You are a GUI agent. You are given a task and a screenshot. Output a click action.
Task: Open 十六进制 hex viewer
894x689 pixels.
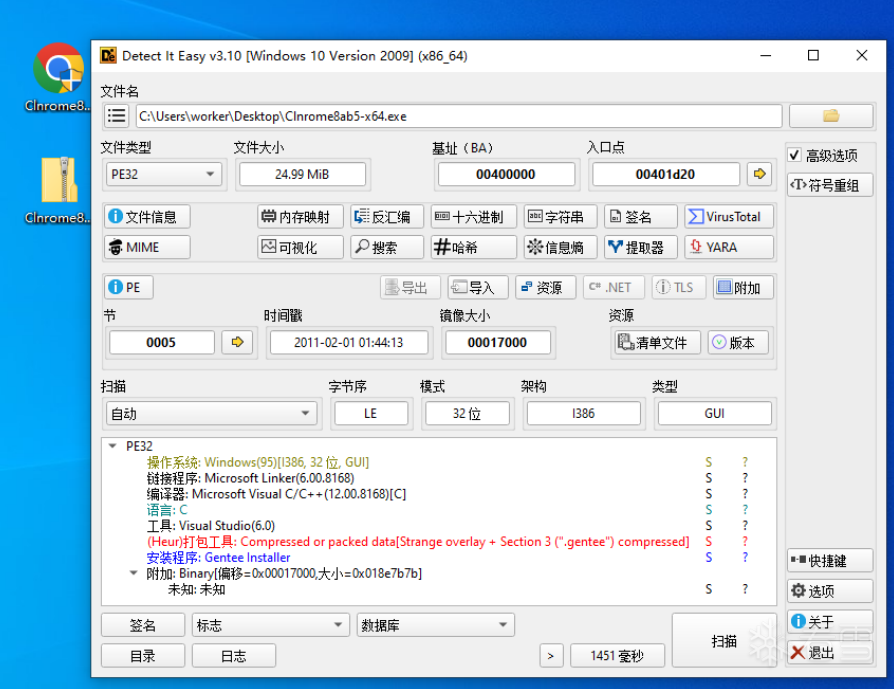click(x=473, y=217)
